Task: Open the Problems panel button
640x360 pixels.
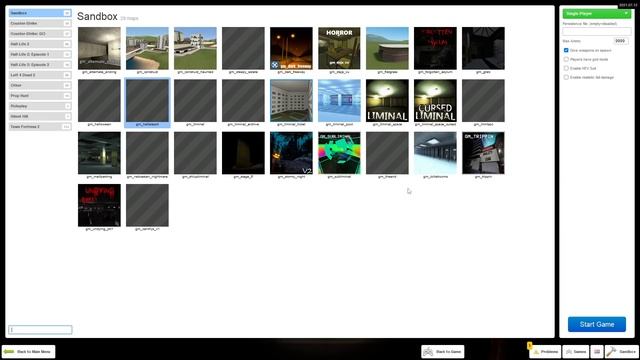Action: [x=545, y=351]
